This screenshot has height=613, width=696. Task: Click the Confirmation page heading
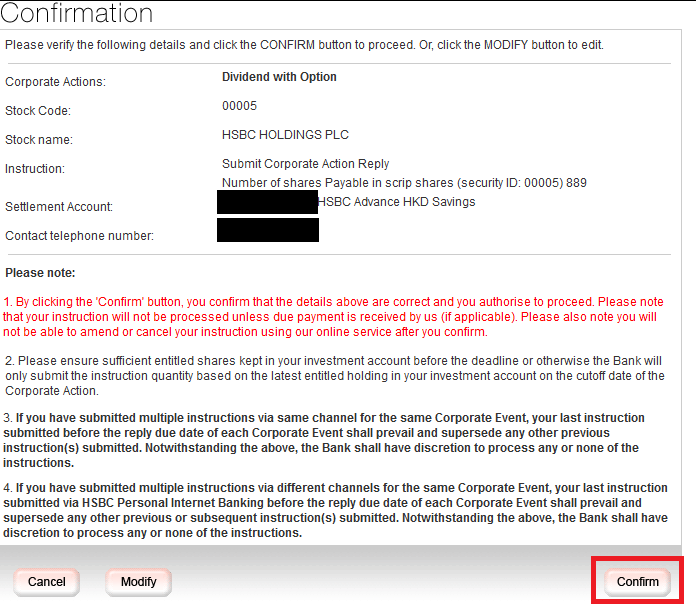pyautogui.click(x=77, y=14)
